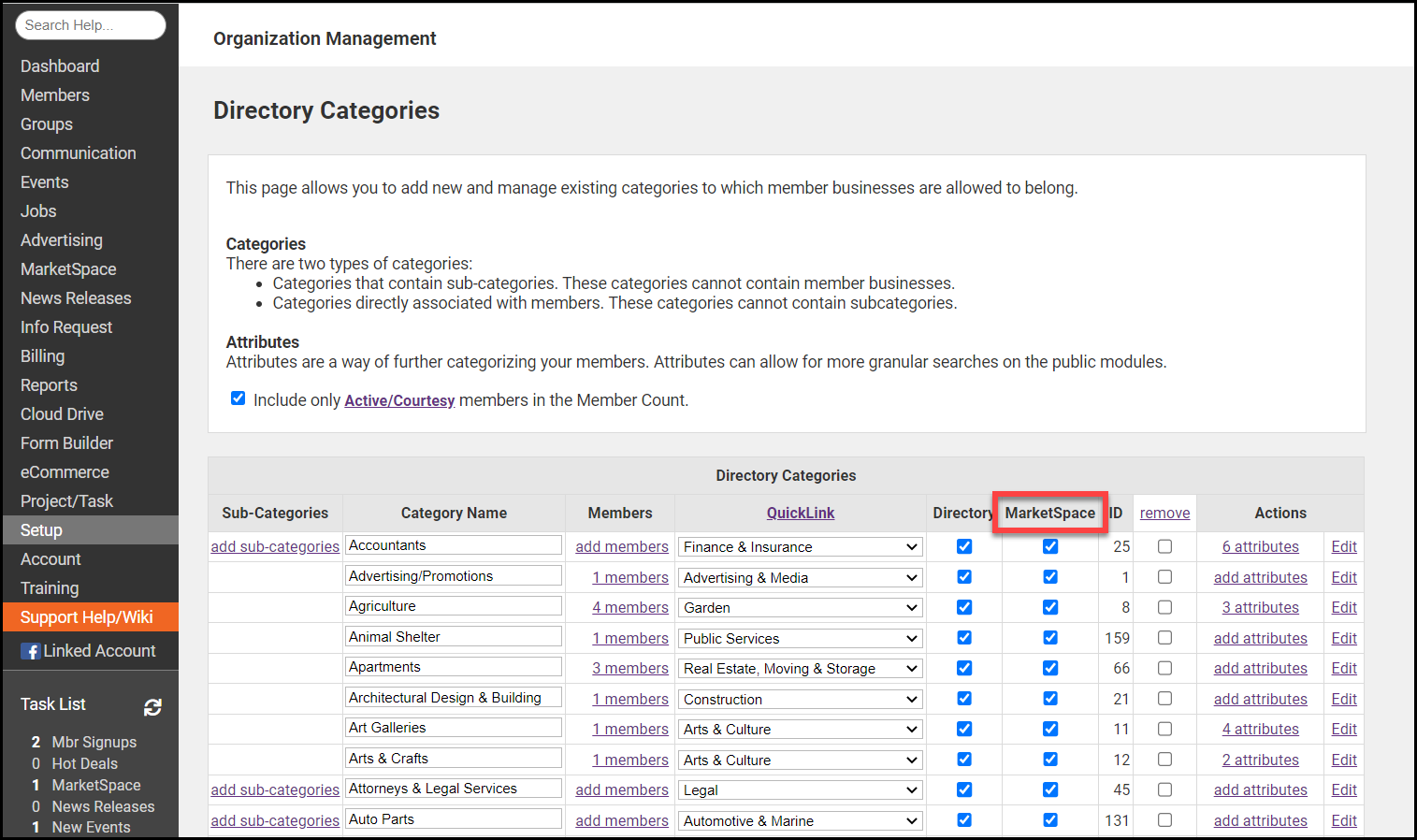Click the Task List refresh icon
The image size is (1417, 840).
(152, 707)
